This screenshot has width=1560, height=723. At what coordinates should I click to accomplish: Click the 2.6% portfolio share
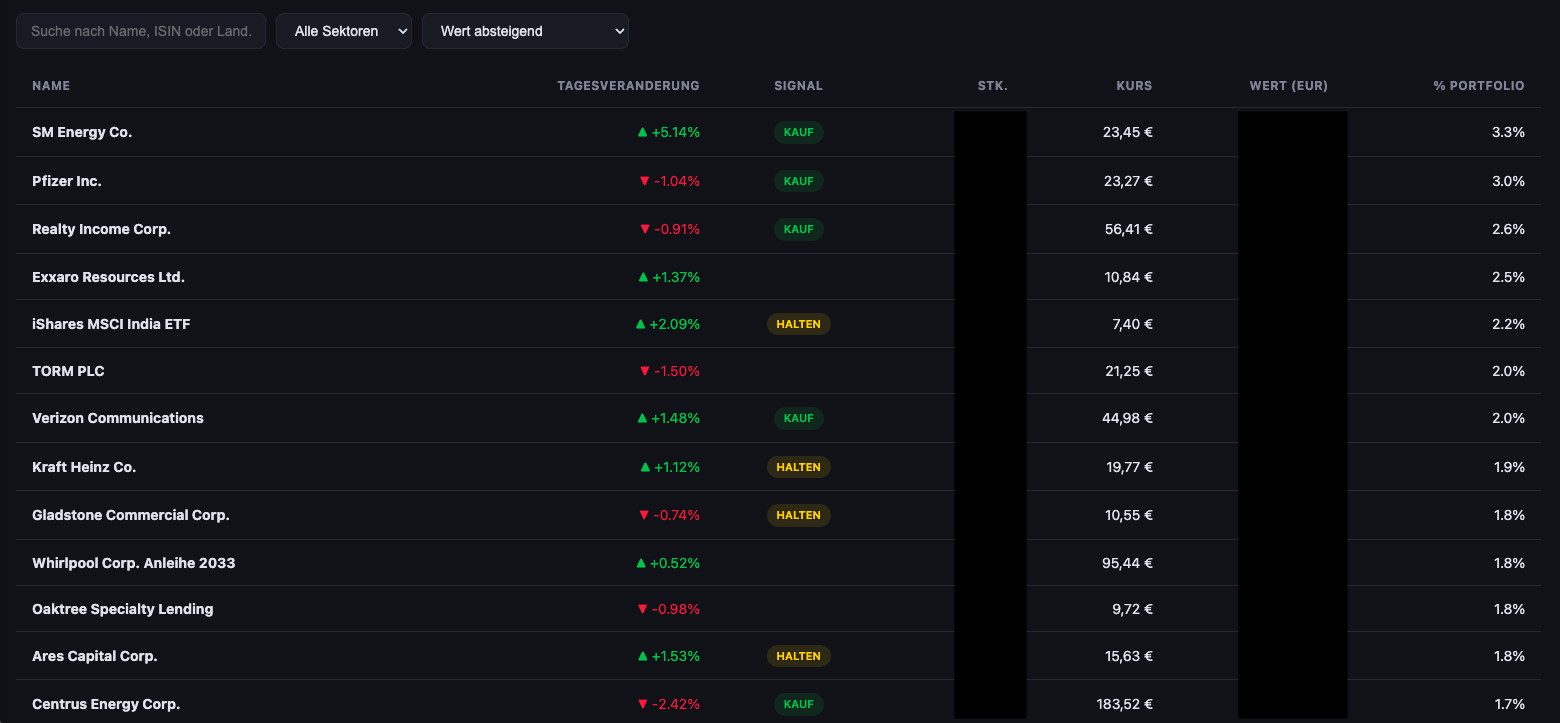click(1508, 229)
